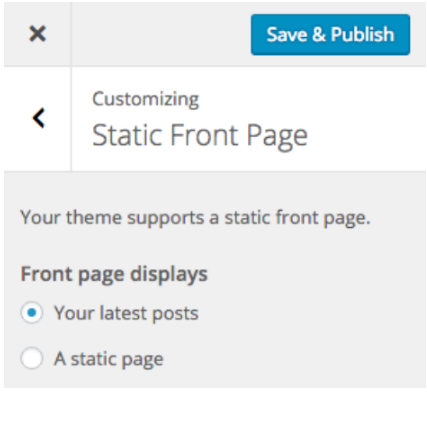
Task: Click the A static page label text
Action: [109, 359]
